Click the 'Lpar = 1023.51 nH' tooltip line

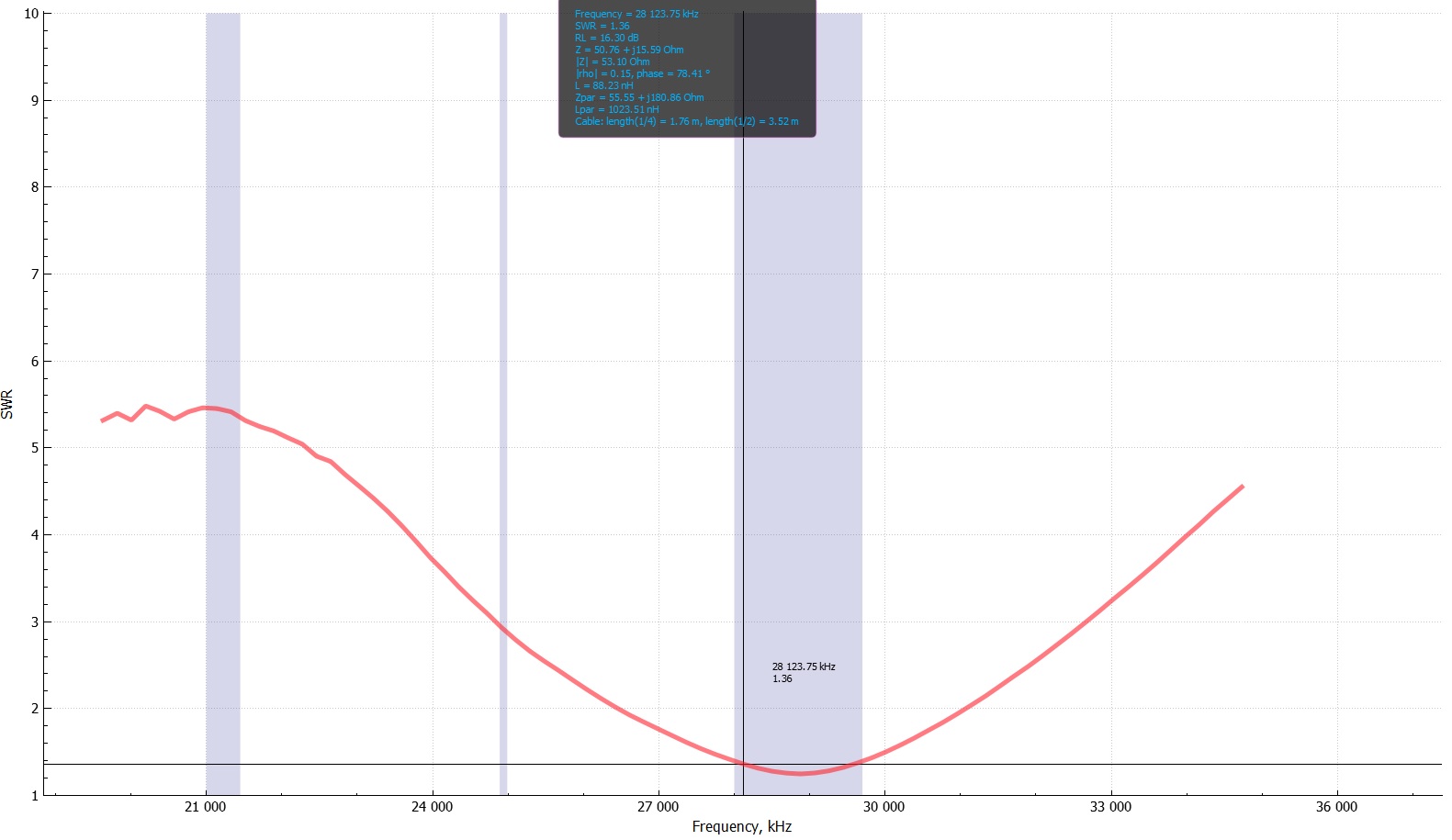click(x=617, y=109)
